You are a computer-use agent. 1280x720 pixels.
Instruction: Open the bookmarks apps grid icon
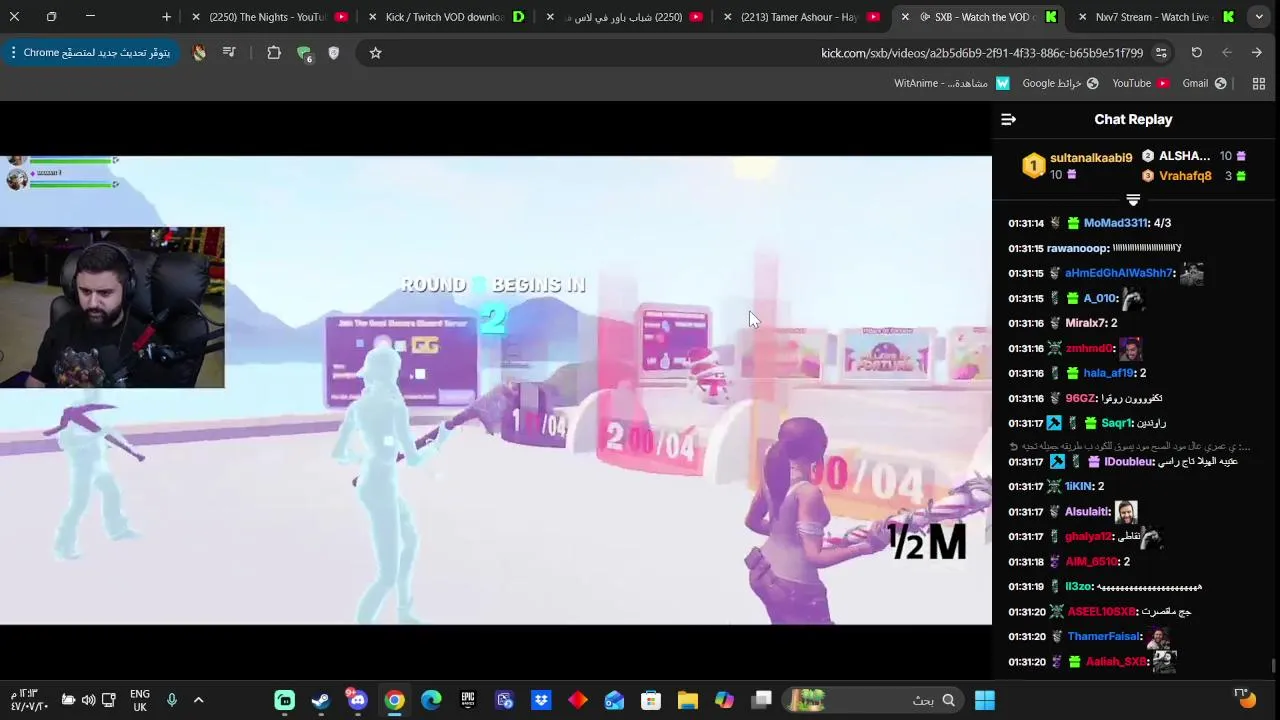pos(1259,84)
